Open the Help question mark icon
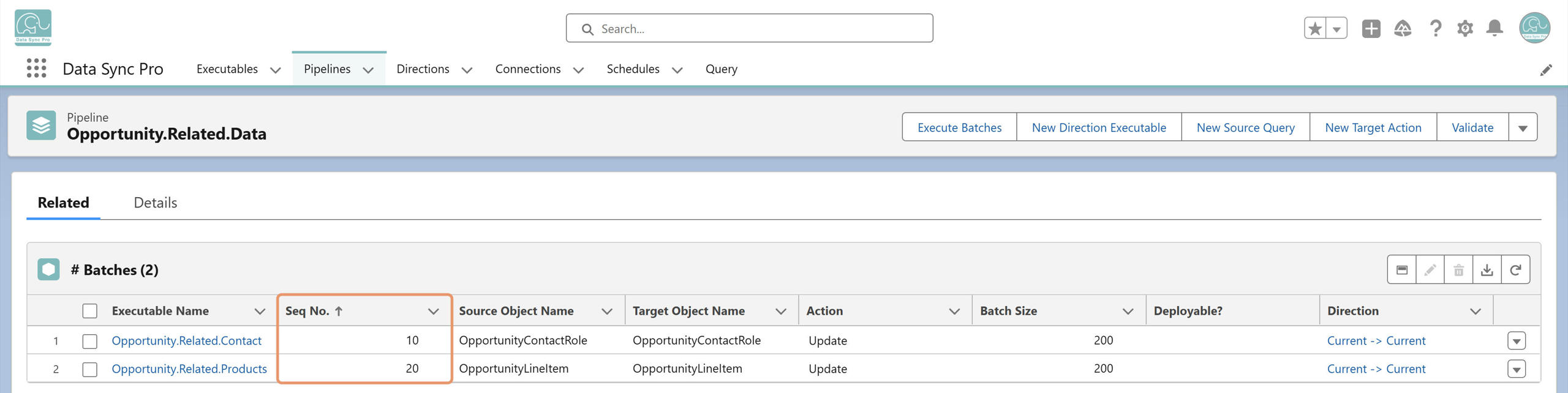 click(x=1435, y=28)
